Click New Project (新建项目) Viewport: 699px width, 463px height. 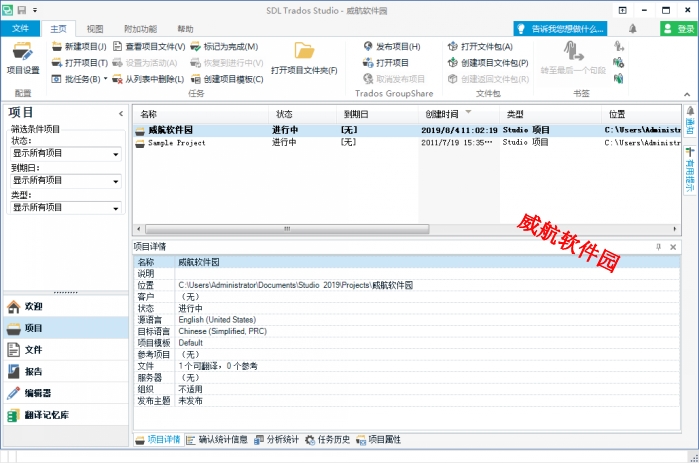[x=79, y=46]
